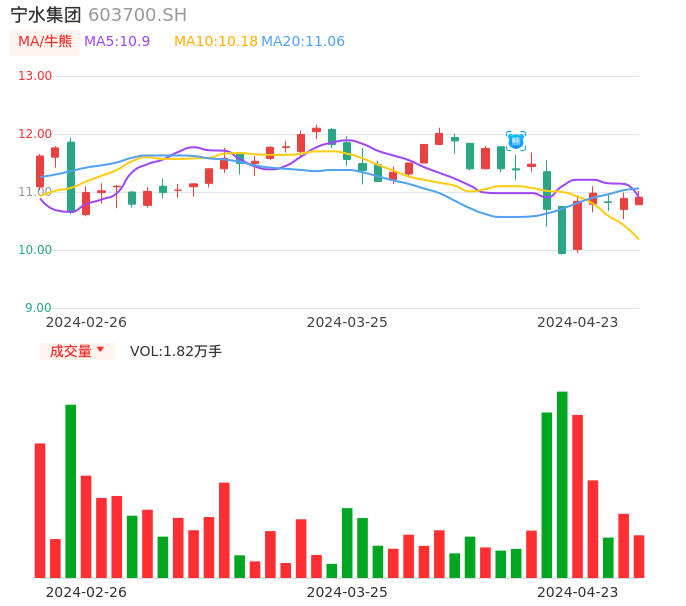Viewport: 686px width, 606px height.
Task: Click the 13.00 price axis label
Action: coord(35,76)
